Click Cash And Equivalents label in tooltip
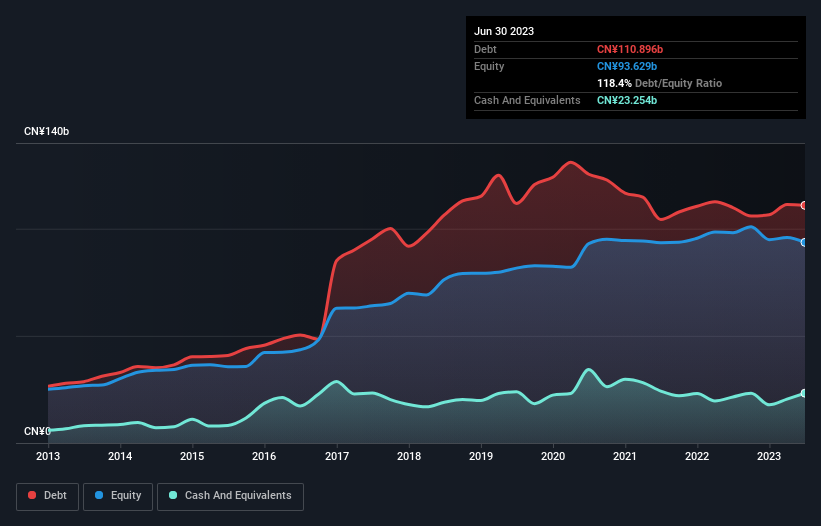Screen dimensions: 821x526 click(527, 100)
